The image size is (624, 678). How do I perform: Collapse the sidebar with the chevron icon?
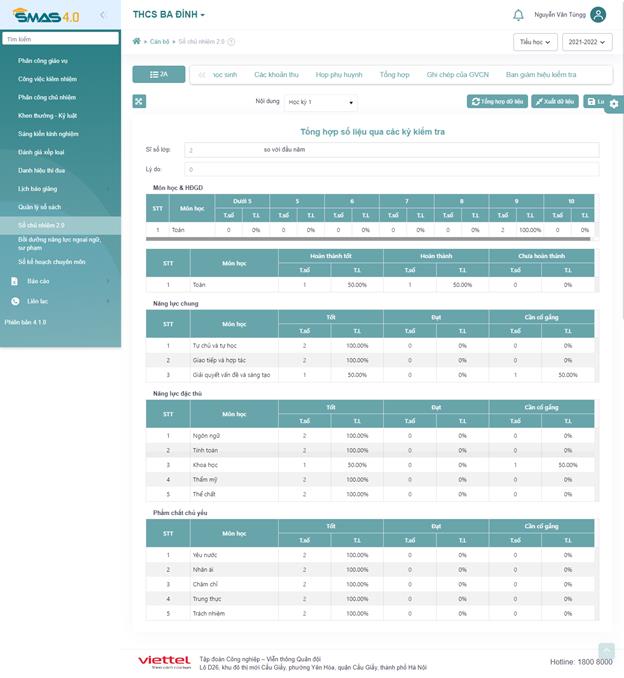click(103, 15)
